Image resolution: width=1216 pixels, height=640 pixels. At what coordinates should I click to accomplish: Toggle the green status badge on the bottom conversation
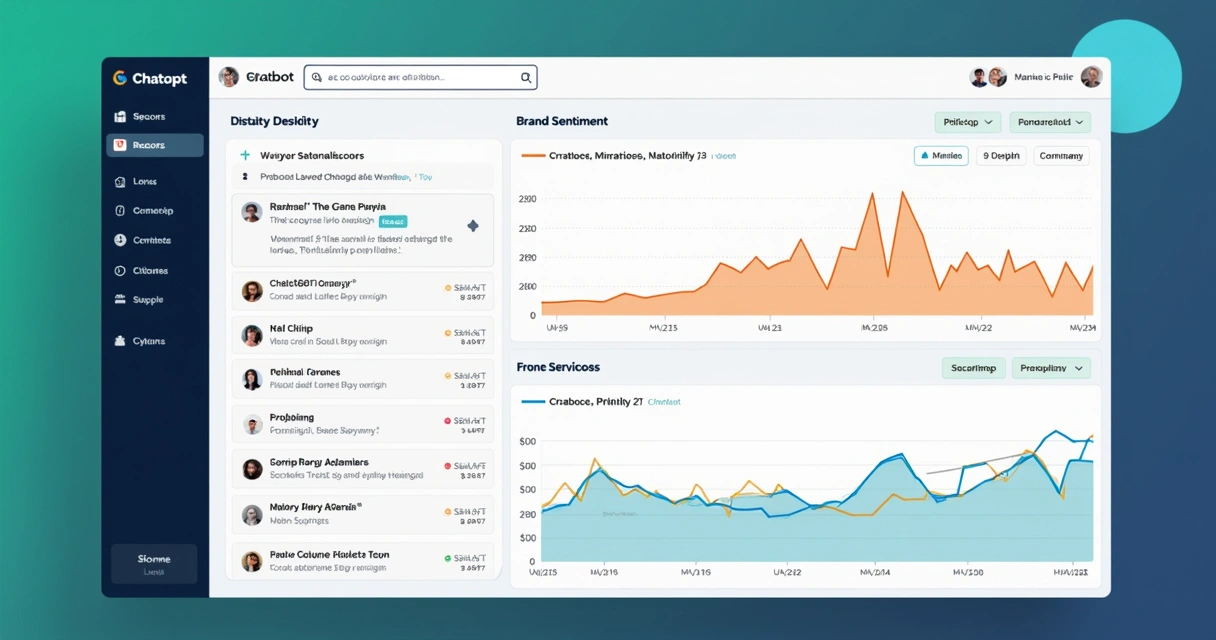click(448, 560)
